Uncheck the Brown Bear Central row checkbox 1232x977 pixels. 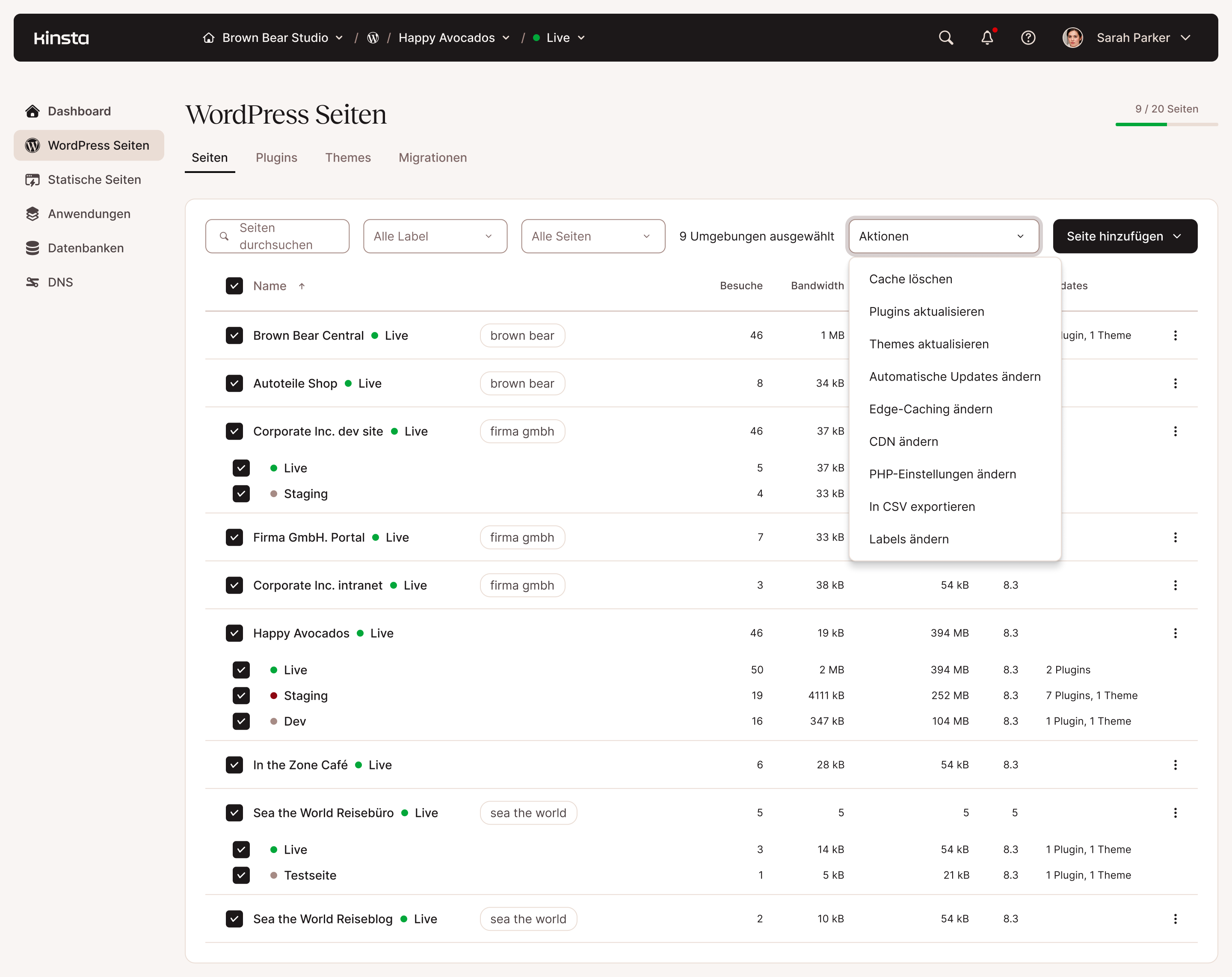coord(234,335)
